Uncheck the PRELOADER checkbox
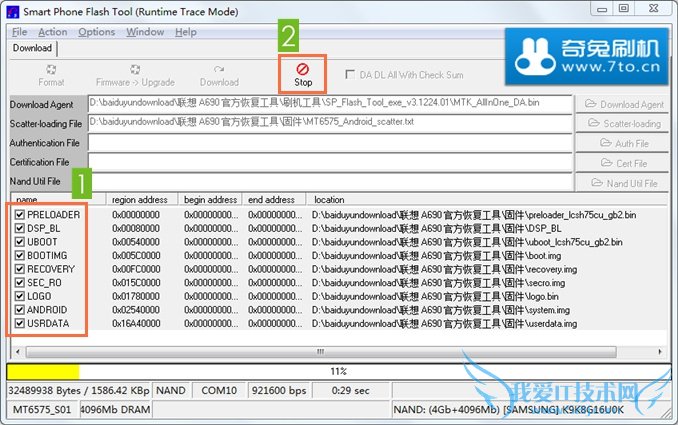The height and width of the screenshot is (425, 678). pyautogui.click(x=19, y=214)
